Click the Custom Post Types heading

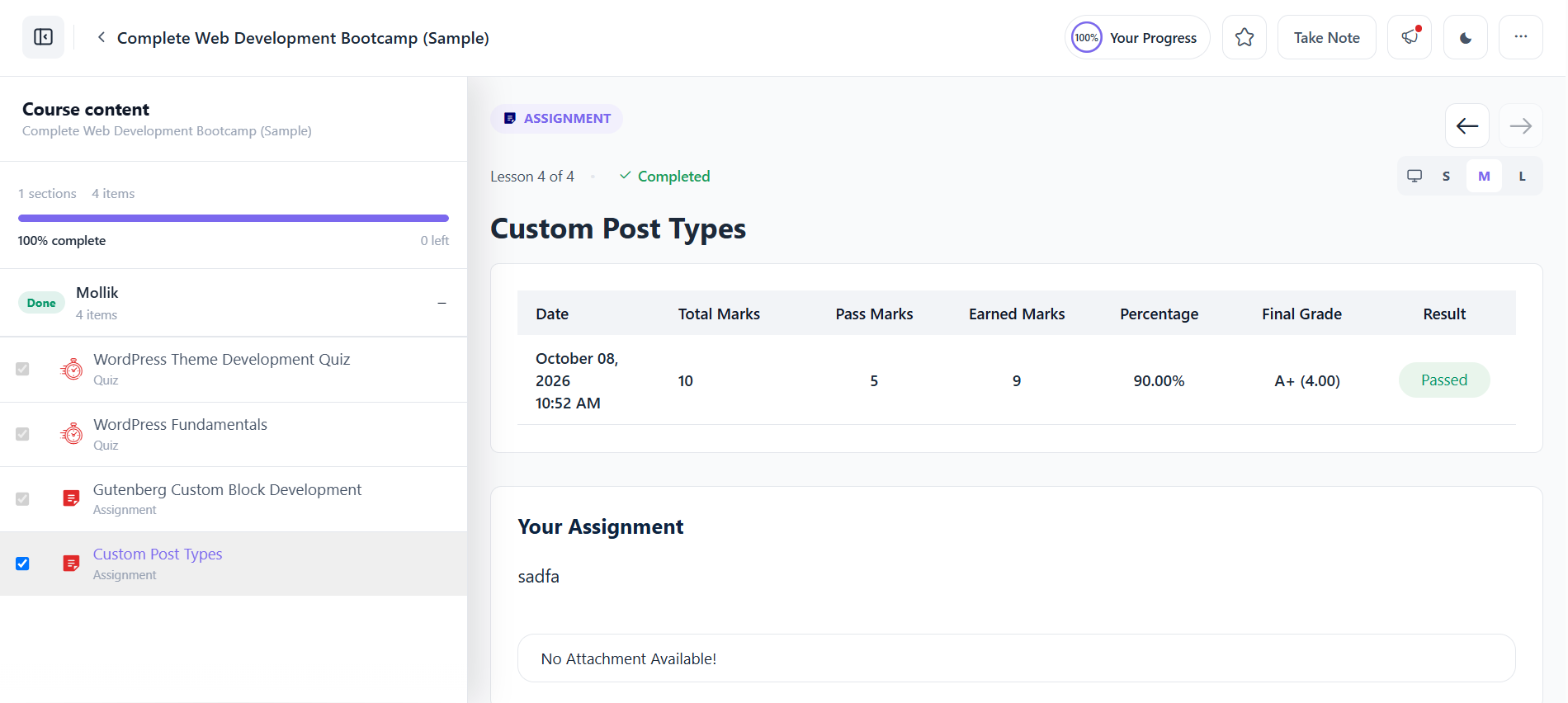[x=618, y=229]
